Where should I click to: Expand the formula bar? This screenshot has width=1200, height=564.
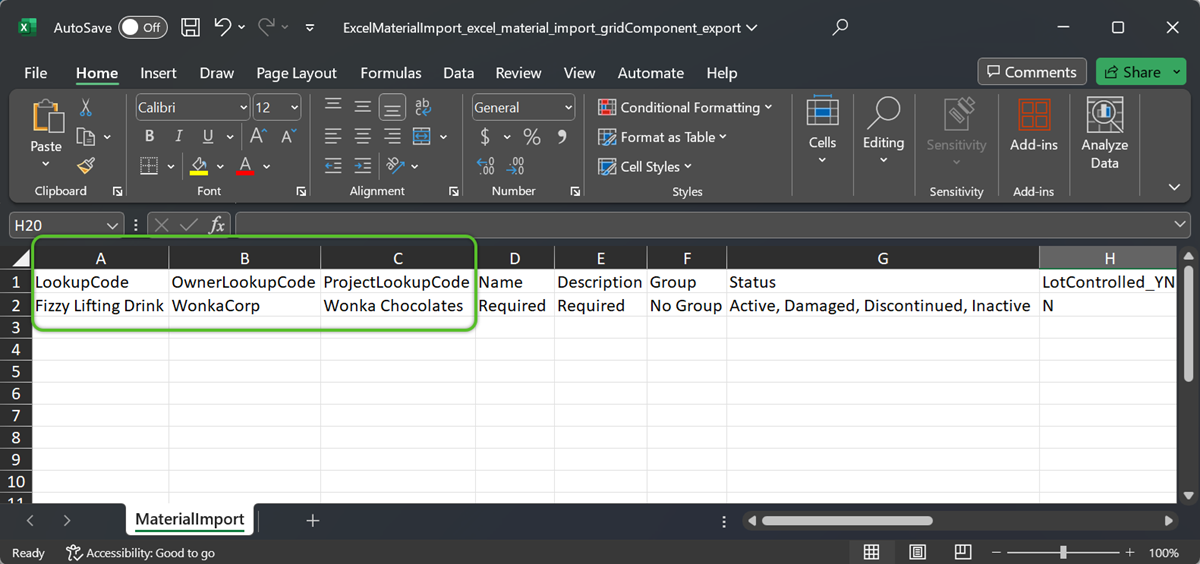coord(1182,226)
